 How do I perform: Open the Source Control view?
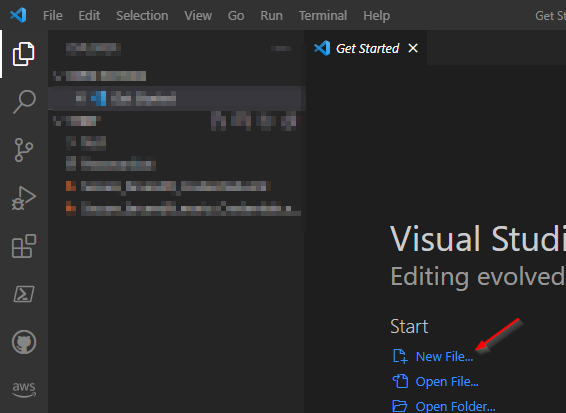point(24,150)
